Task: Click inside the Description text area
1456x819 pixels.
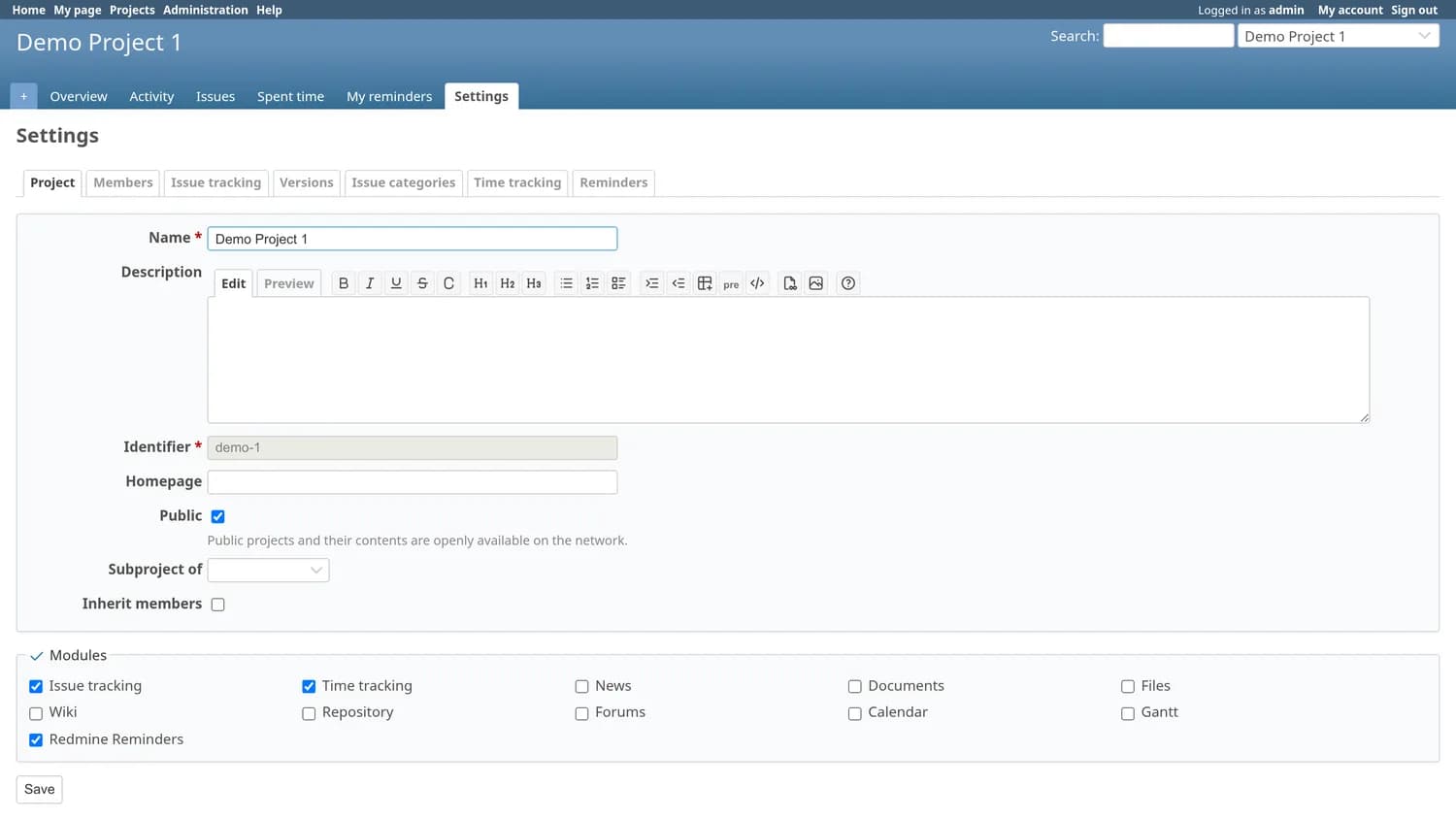Action: (788, 360)
